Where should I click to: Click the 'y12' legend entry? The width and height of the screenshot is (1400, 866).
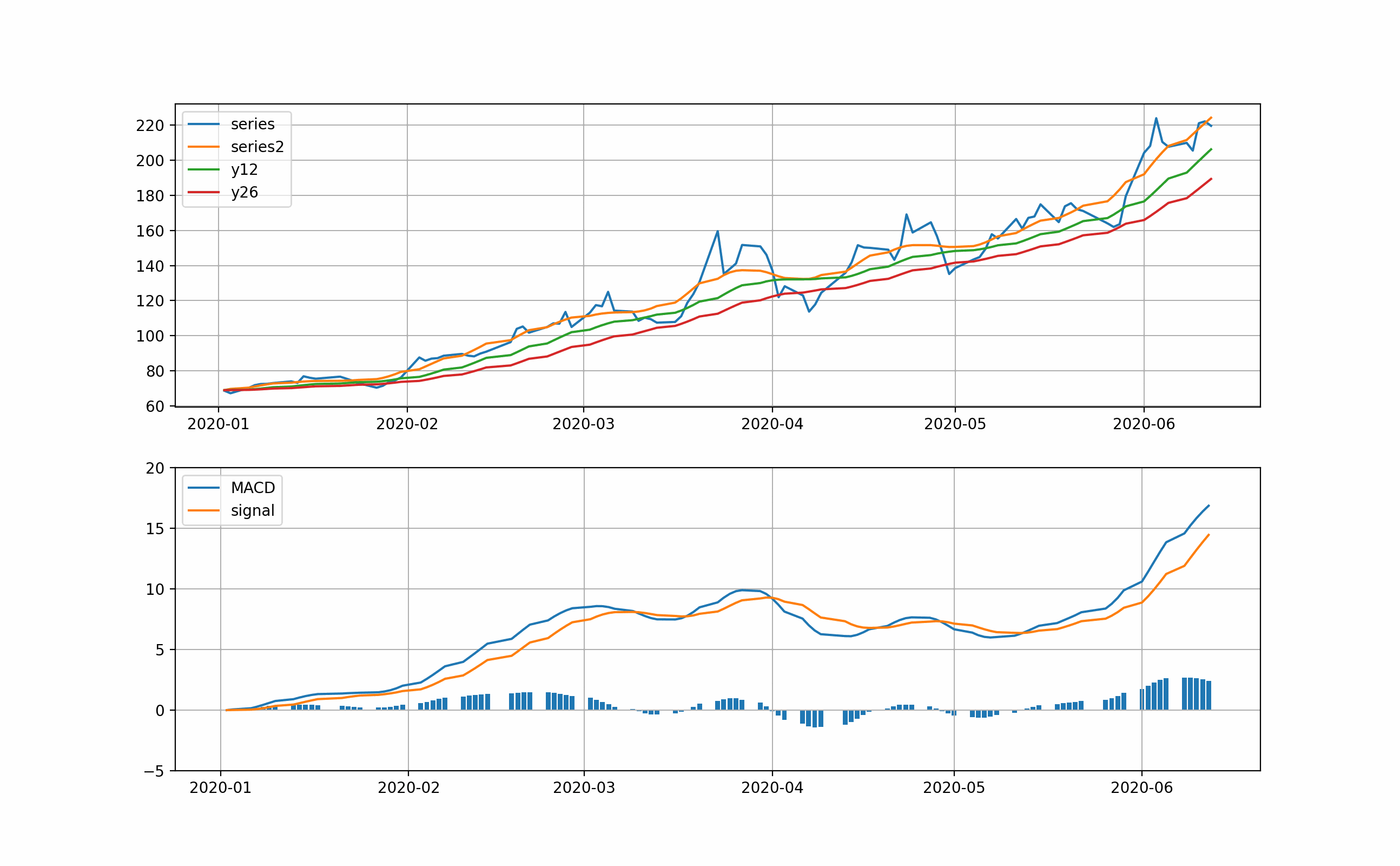[245, 169]
